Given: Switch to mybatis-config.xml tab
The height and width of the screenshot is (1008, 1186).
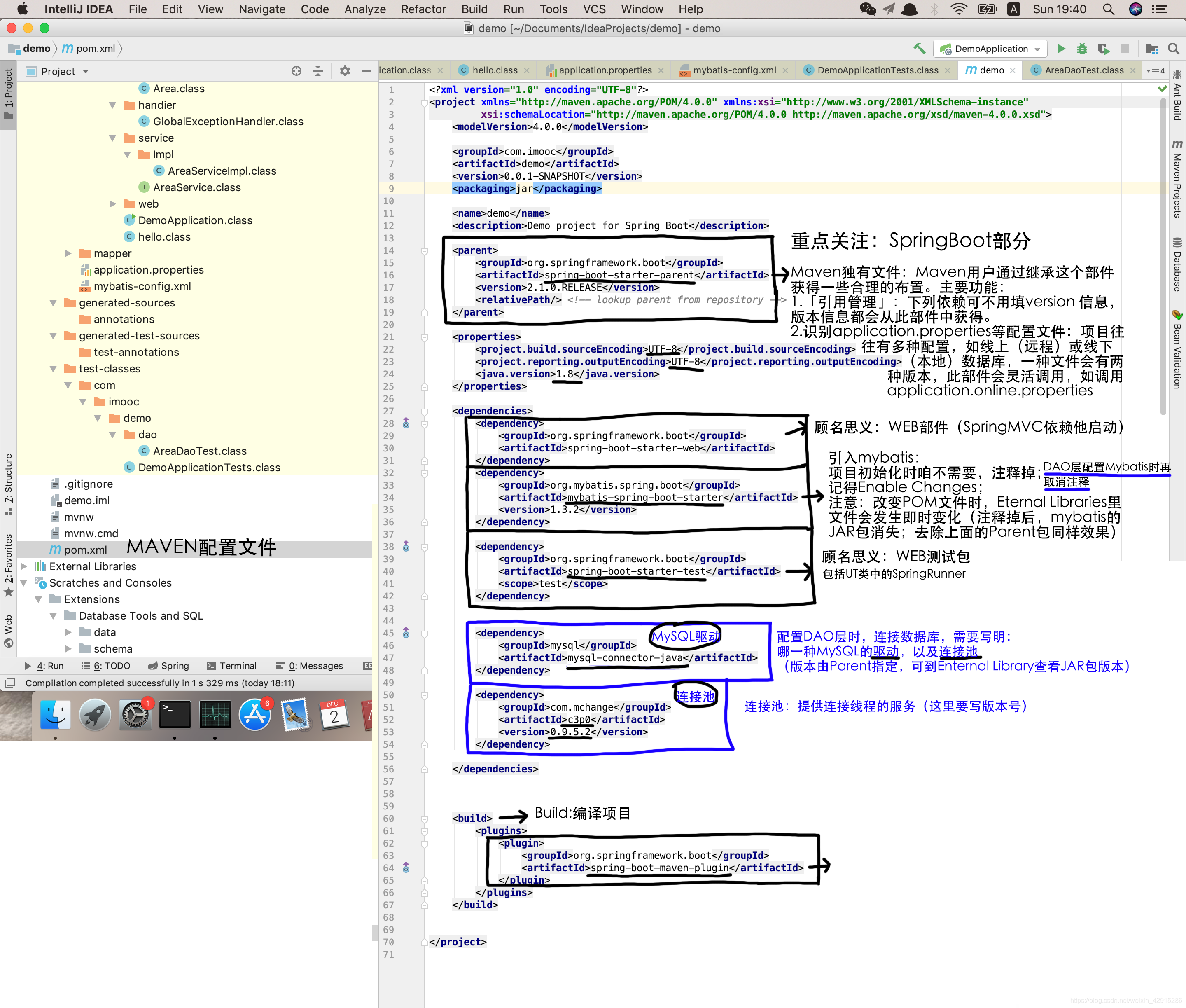Looking at the screenshot, I should (x=735, y=70).
